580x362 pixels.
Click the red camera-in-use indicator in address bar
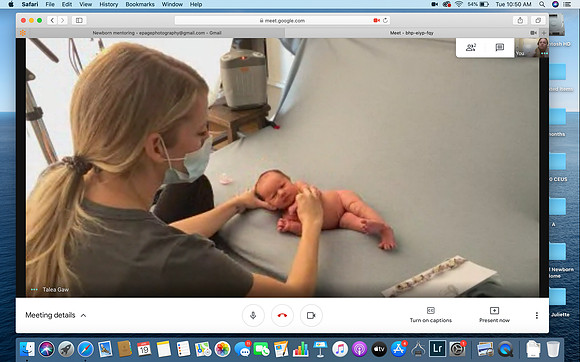click(x=377, y=20)
